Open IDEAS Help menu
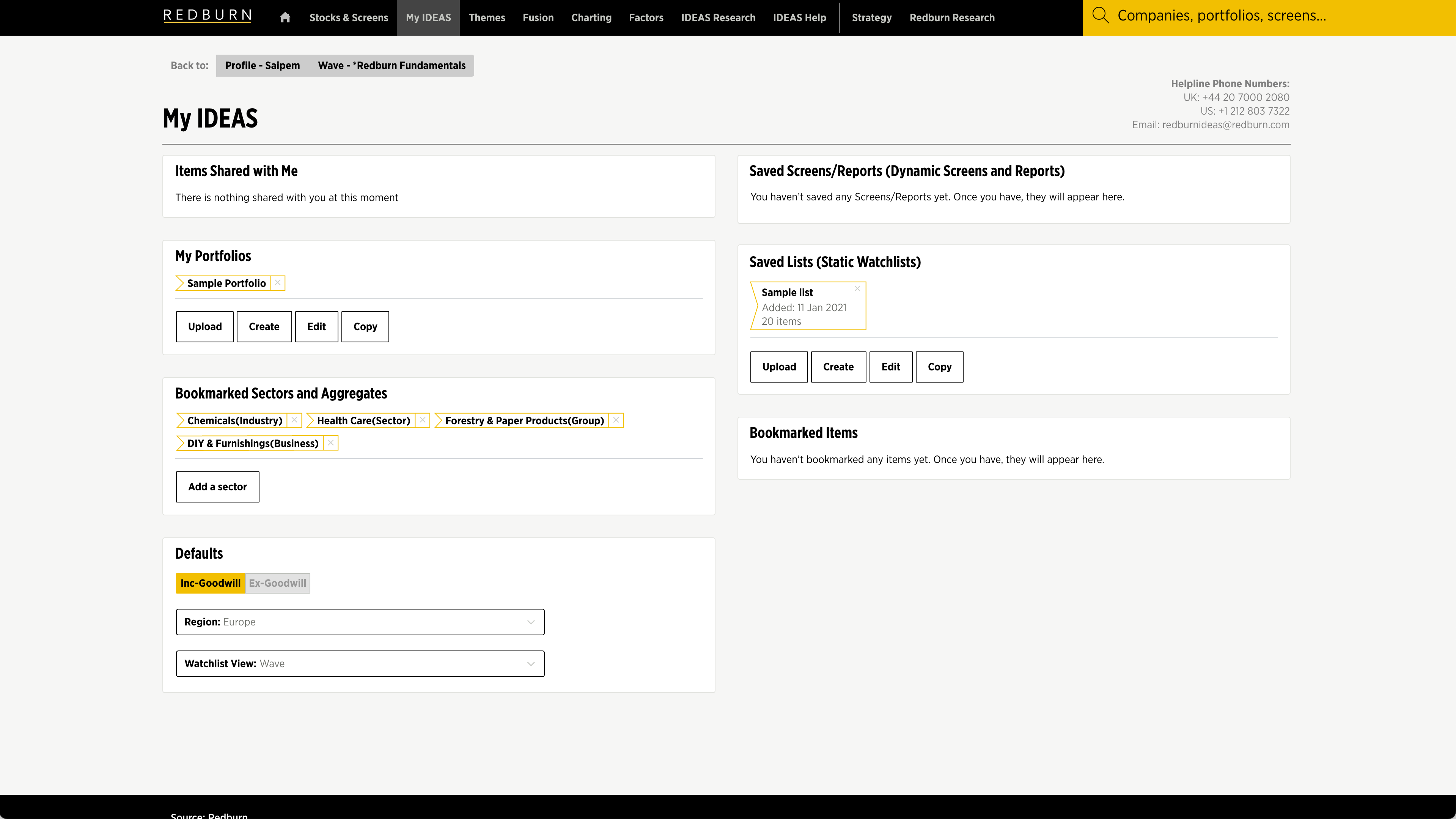 tap(799, 17)
